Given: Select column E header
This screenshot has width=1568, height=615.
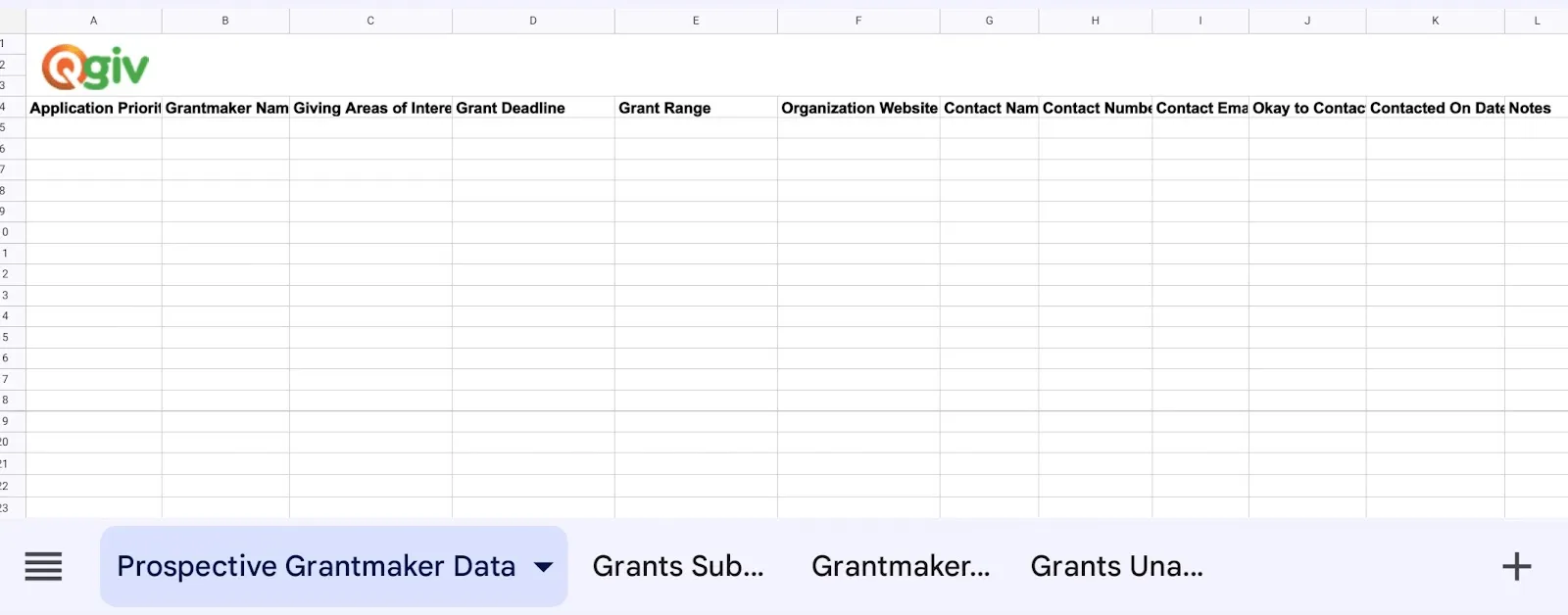Looking at the screenshot, I should [696, 21].
